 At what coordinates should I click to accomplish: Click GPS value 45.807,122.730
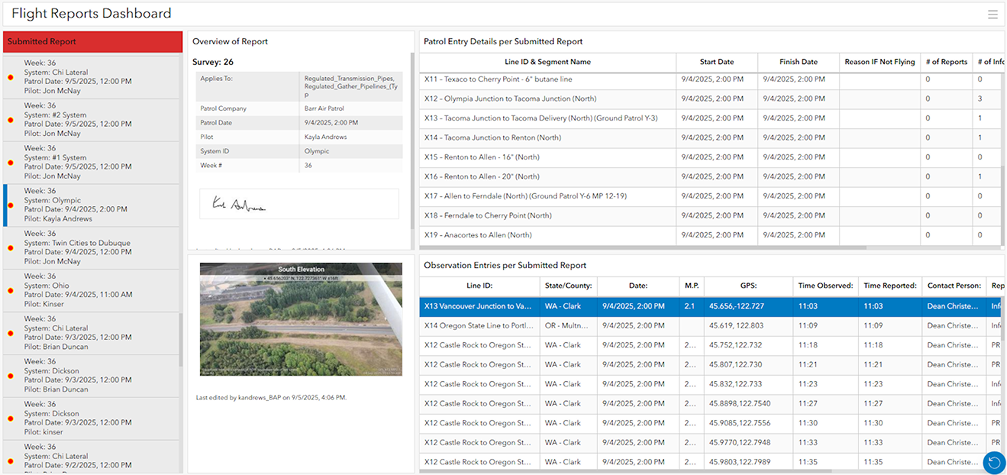[x=736, y=365]
